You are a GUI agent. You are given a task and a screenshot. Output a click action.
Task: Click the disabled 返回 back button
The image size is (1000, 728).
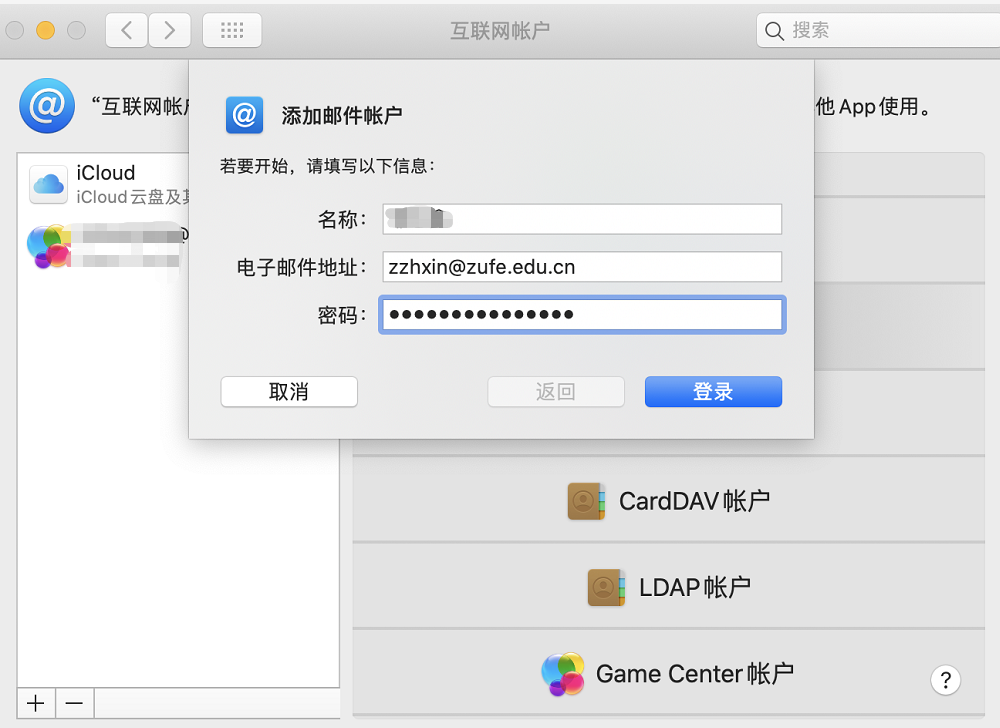pos(555,391)
